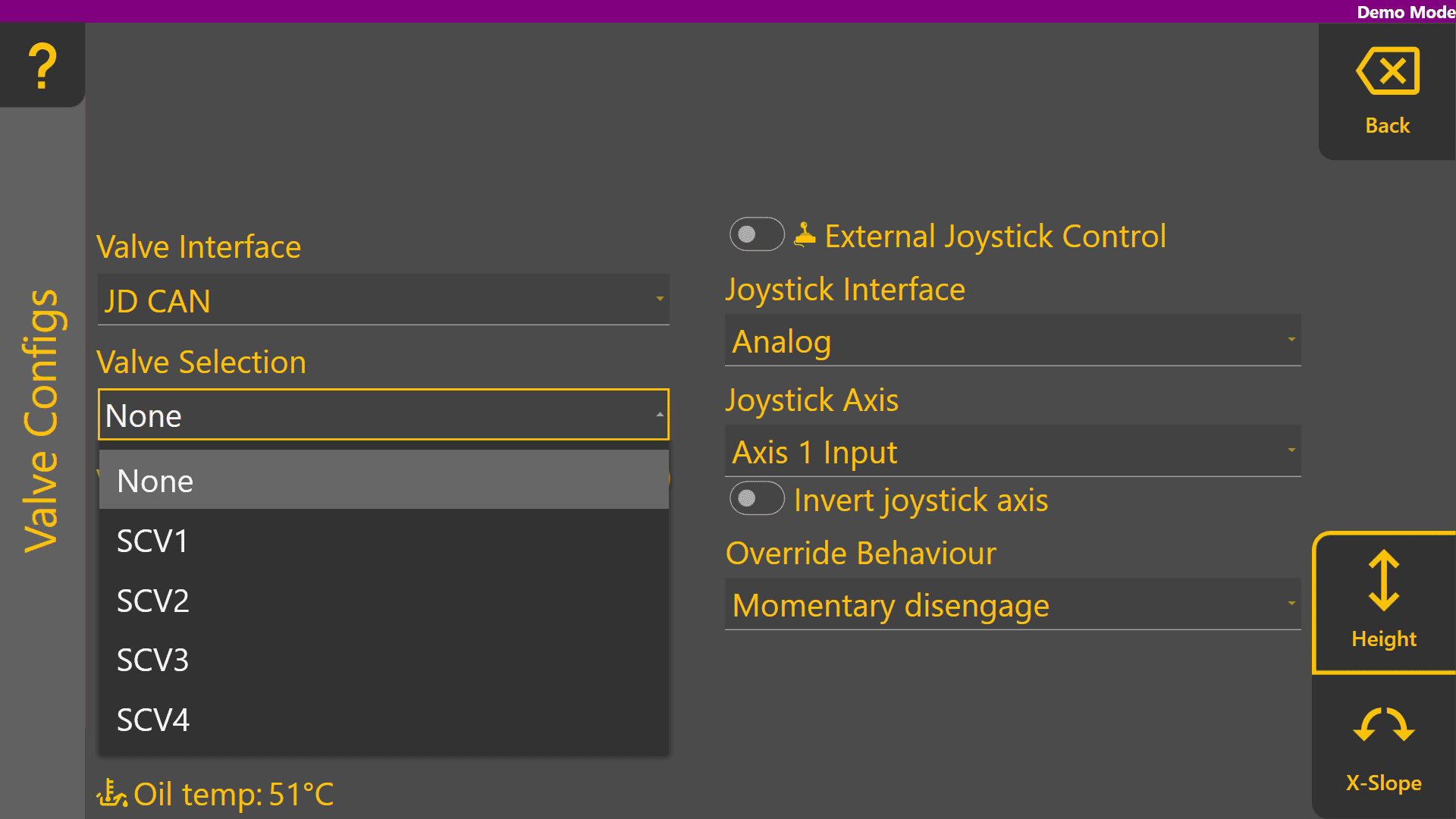The image size is (1456, 819).
Task: Open Override Behaviour Momentary disengage dropdown
Action: 1012,604
